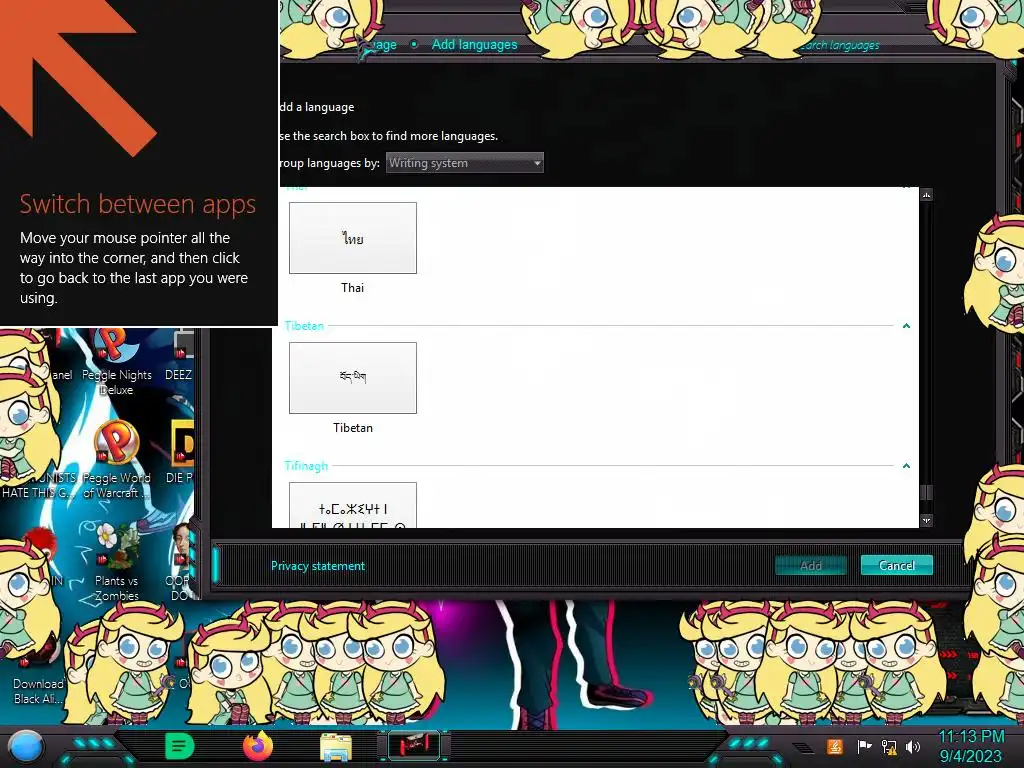Show hidden tray icons
The image size is (1024, 768).
[803, 748]
